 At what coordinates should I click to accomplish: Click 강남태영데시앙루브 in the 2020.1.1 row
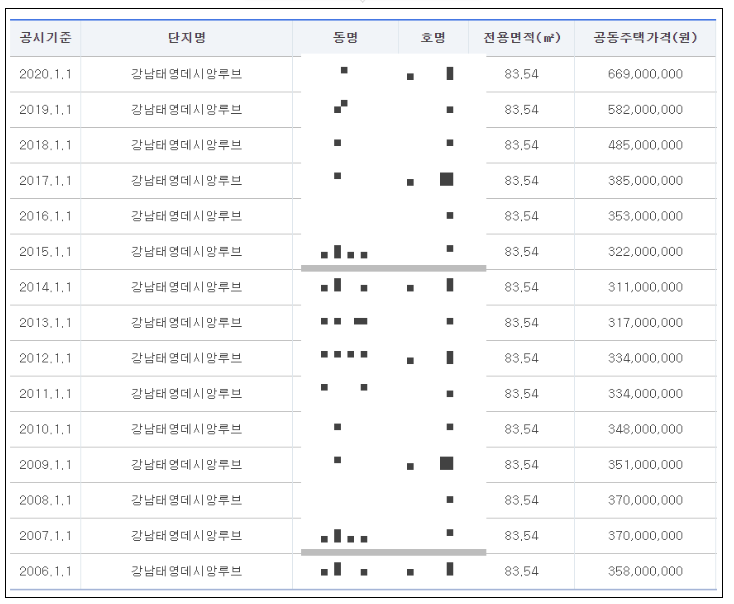point(186,74)
